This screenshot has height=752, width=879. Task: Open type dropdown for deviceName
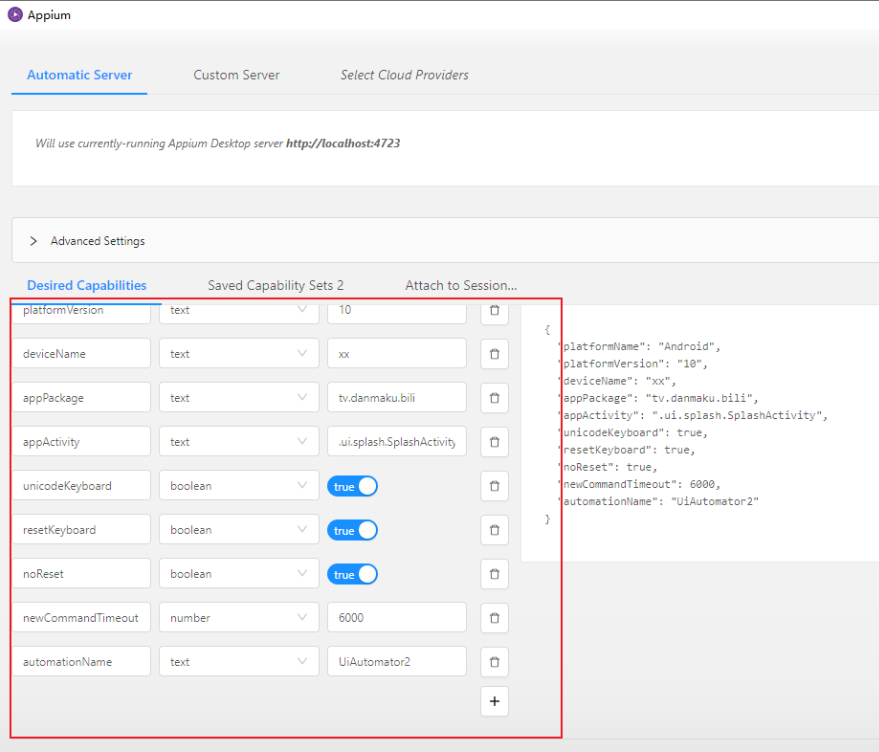tap(239, 354)
